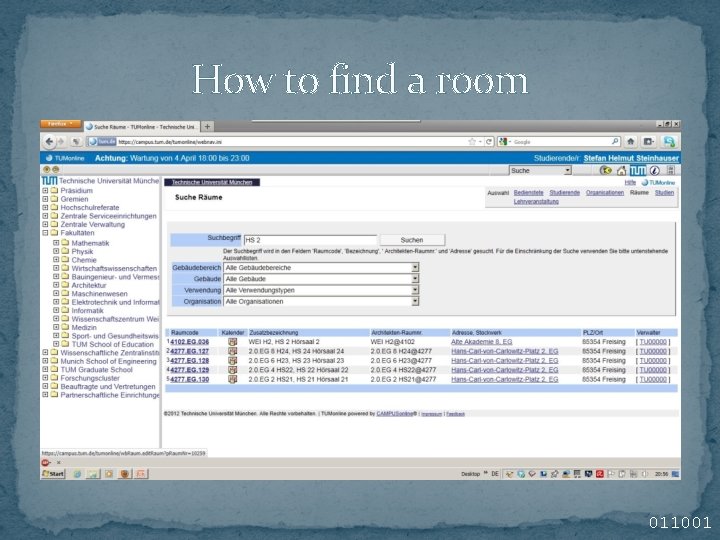Click the Stefan Helmut Steinhauser name link
This screenshot has height=540, width=720.
(631, 158)
